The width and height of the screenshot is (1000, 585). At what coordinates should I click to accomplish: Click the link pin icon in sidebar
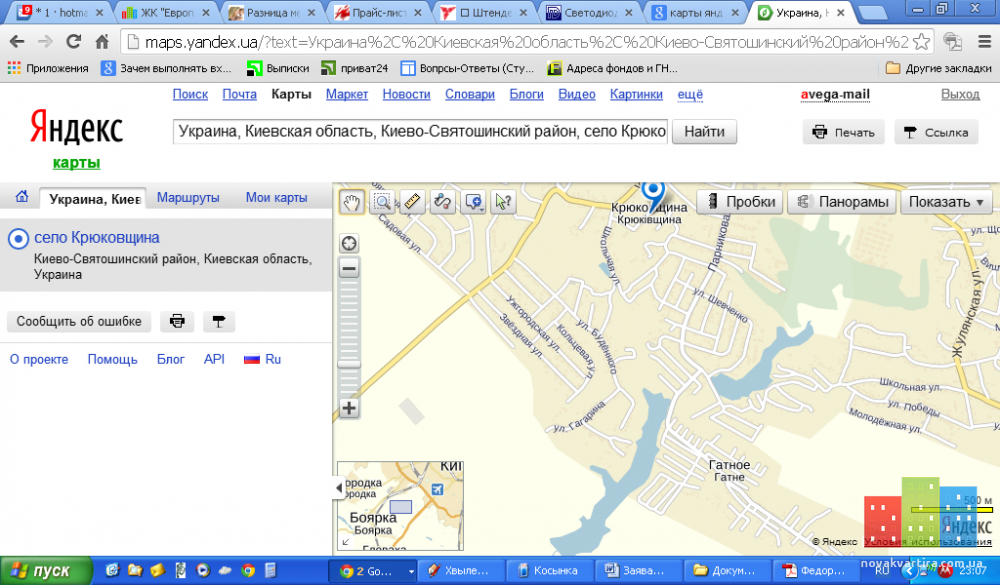tap(219, 322)
